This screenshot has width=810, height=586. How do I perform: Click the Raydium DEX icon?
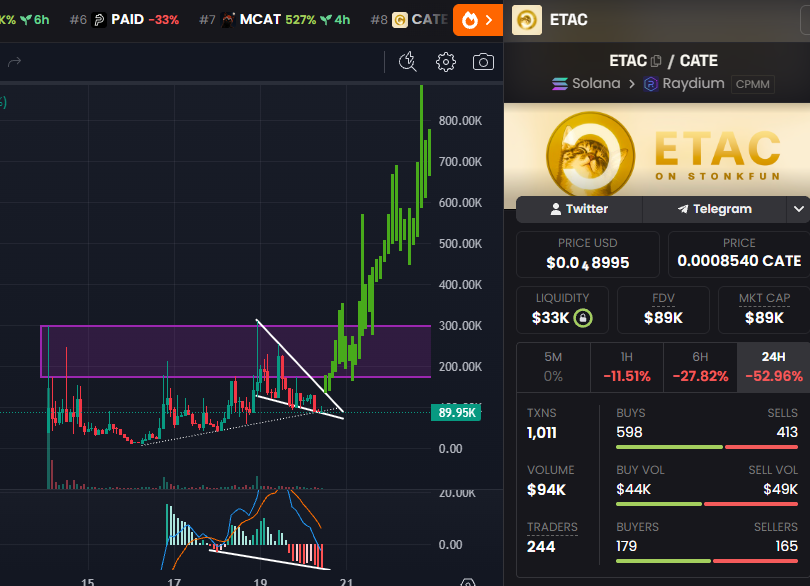(650, 84)
